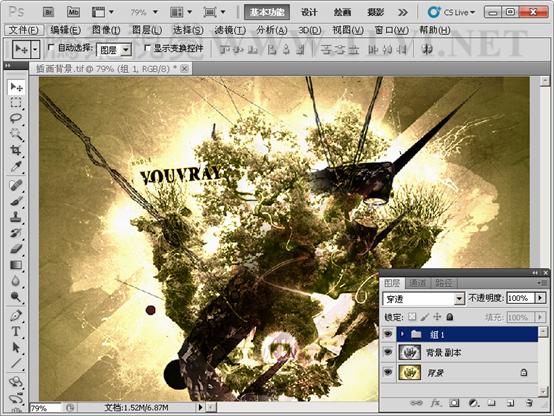This screenshot has width=554, height=416.
Task: Close the 插画背景.tif document tab
Action: (184, 69)
